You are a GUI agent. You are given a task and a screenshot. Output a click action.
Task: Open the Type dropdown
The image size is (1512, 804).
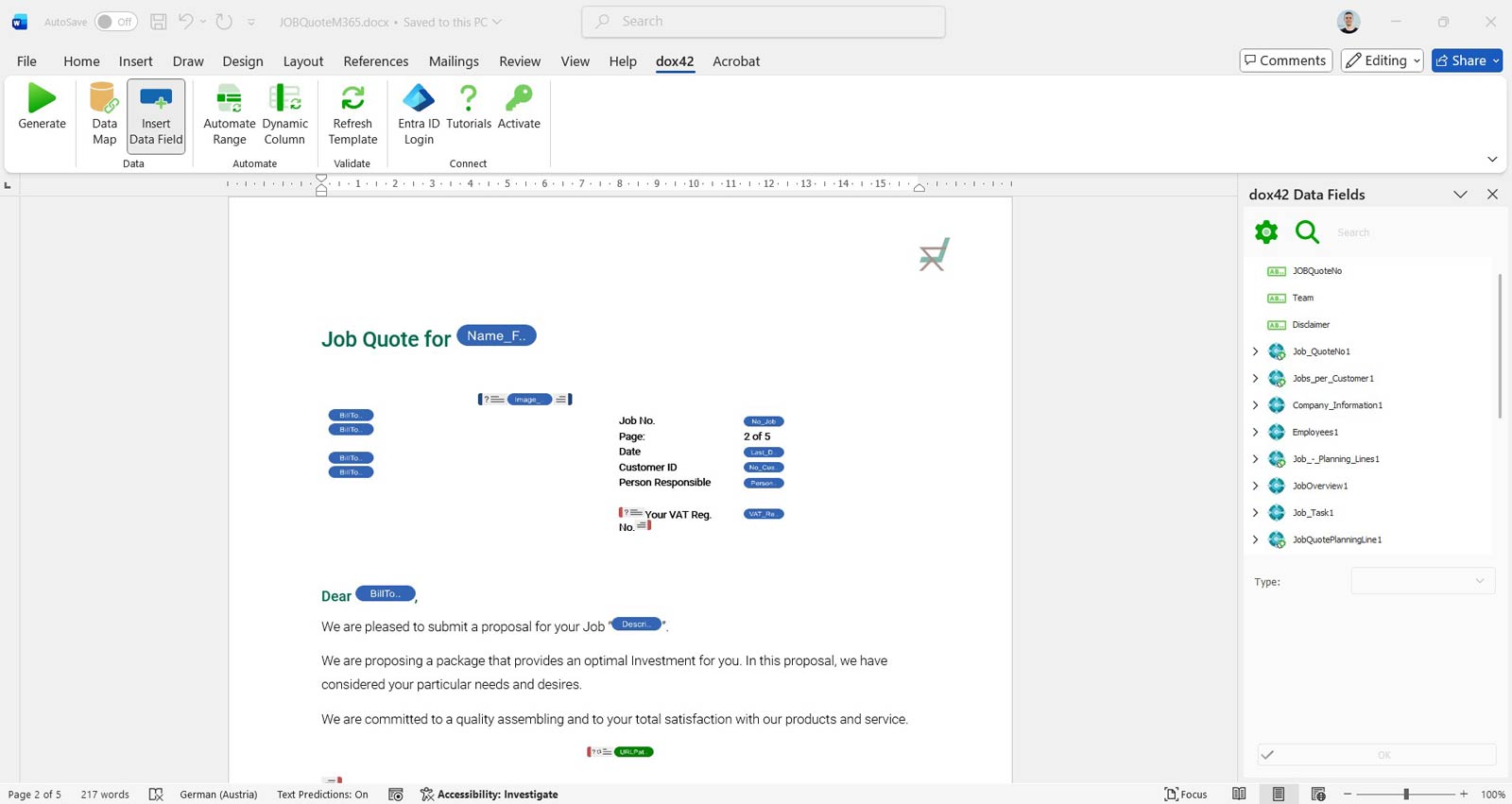tap(1422, 581)
